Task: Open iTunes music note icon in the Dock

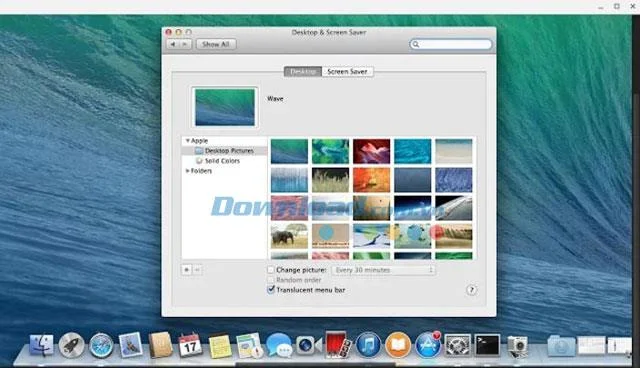Action: click(x=368, y=345)
